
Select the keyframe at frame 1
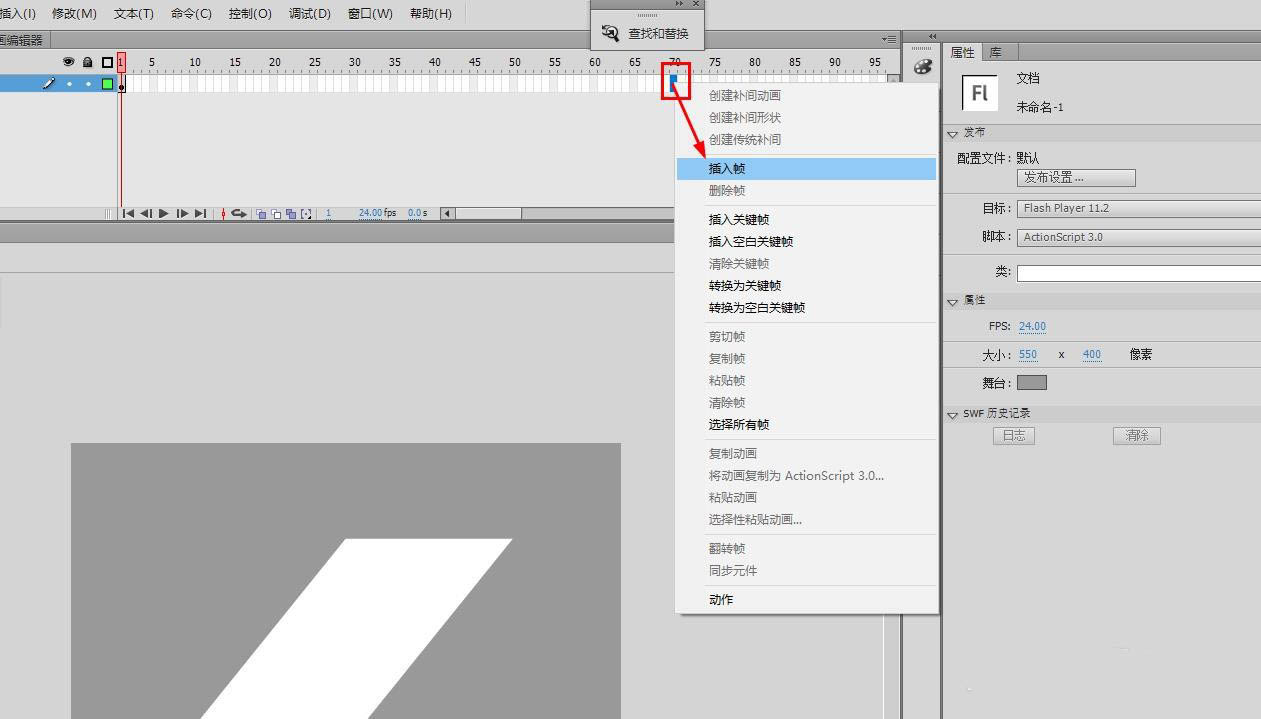[x=122, y=84]
